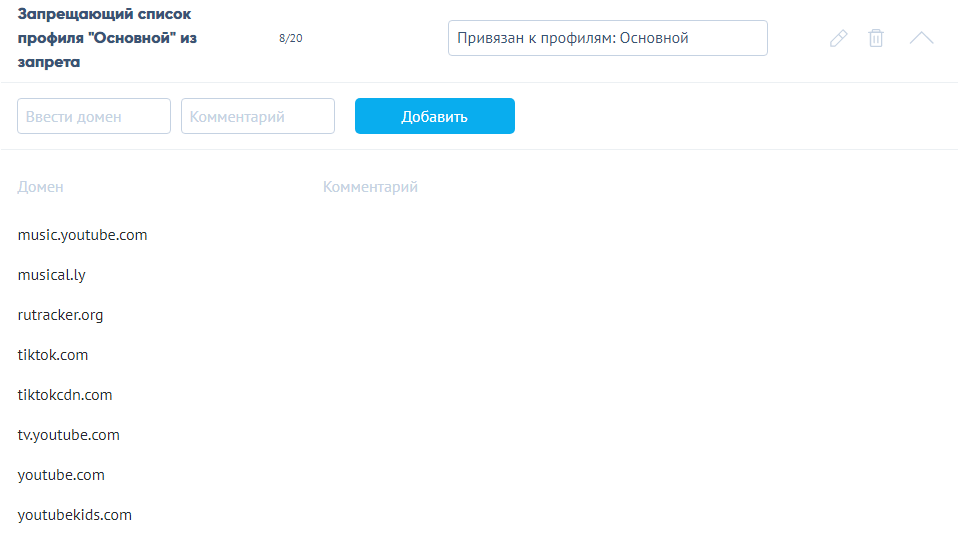Pick the youtubekids.com domain row
Screen dimensions: 958x538
click(75, 515)
